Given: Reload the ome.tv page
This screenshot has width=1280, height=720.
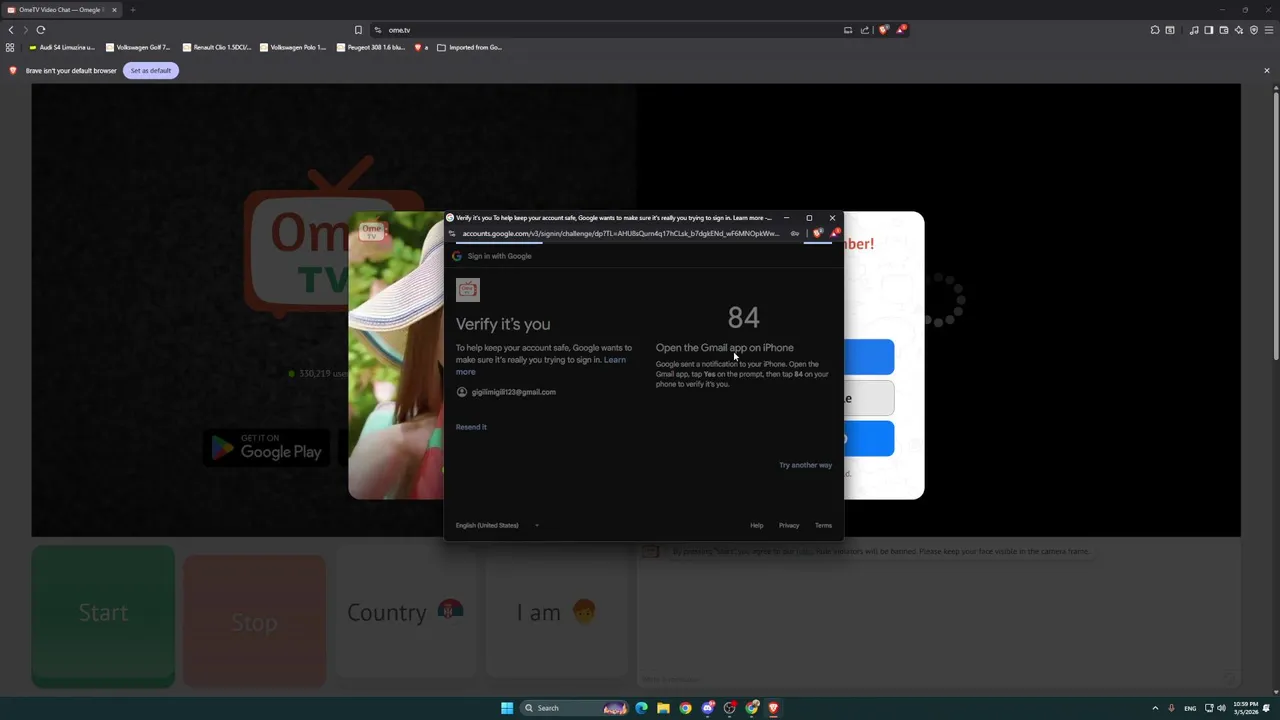Looking at the screenshot, I should pos(41,30).
